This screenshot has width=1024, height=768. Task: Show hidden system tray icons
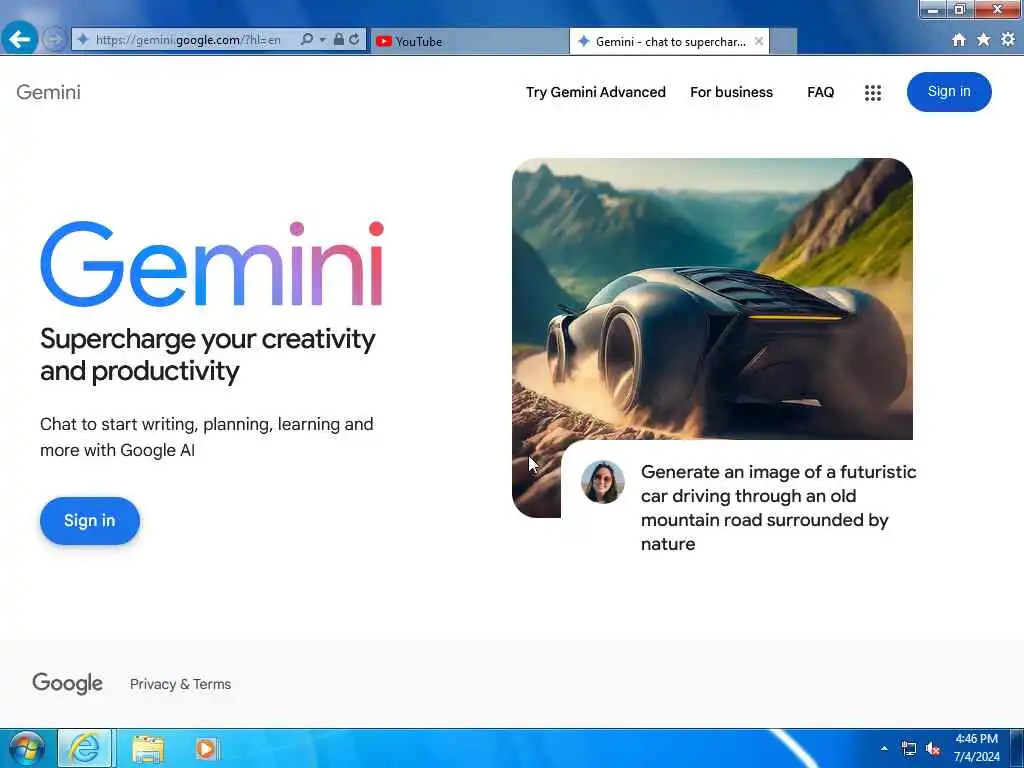tap(884, 748)
